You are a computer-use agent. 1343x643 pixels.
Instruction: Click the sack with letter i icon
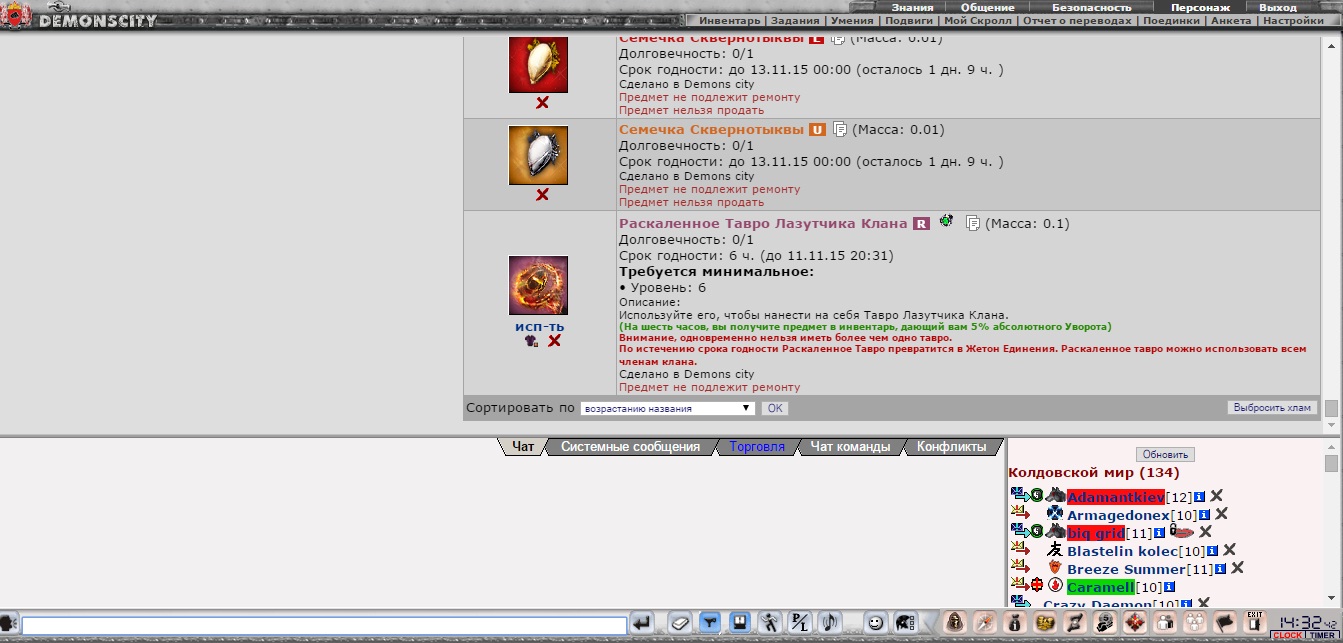(1015, 623)
